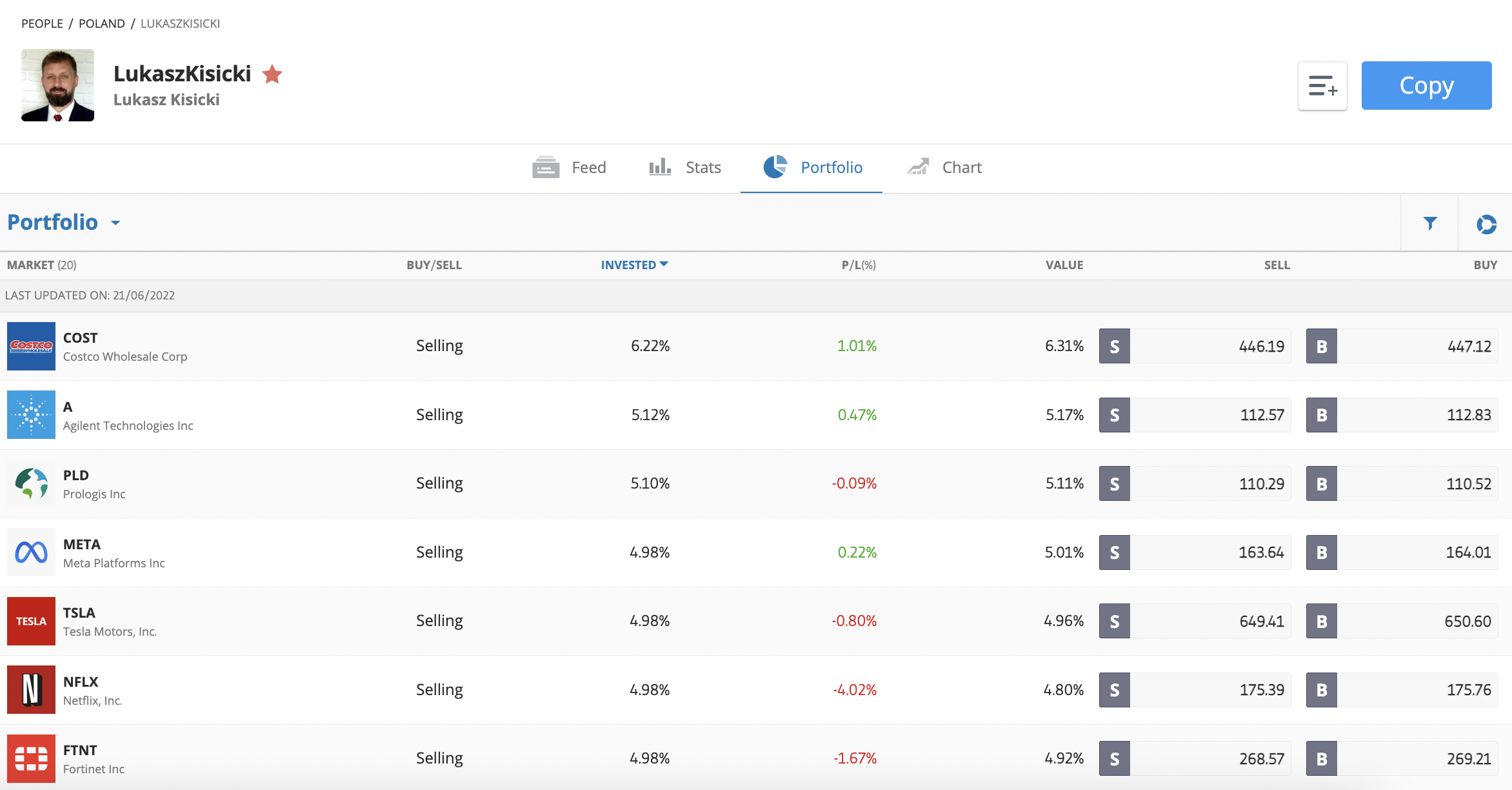Viewport: 1512px width, 790px height.
Task: Click the S sell button for META
Action: tap(1114, 552)
